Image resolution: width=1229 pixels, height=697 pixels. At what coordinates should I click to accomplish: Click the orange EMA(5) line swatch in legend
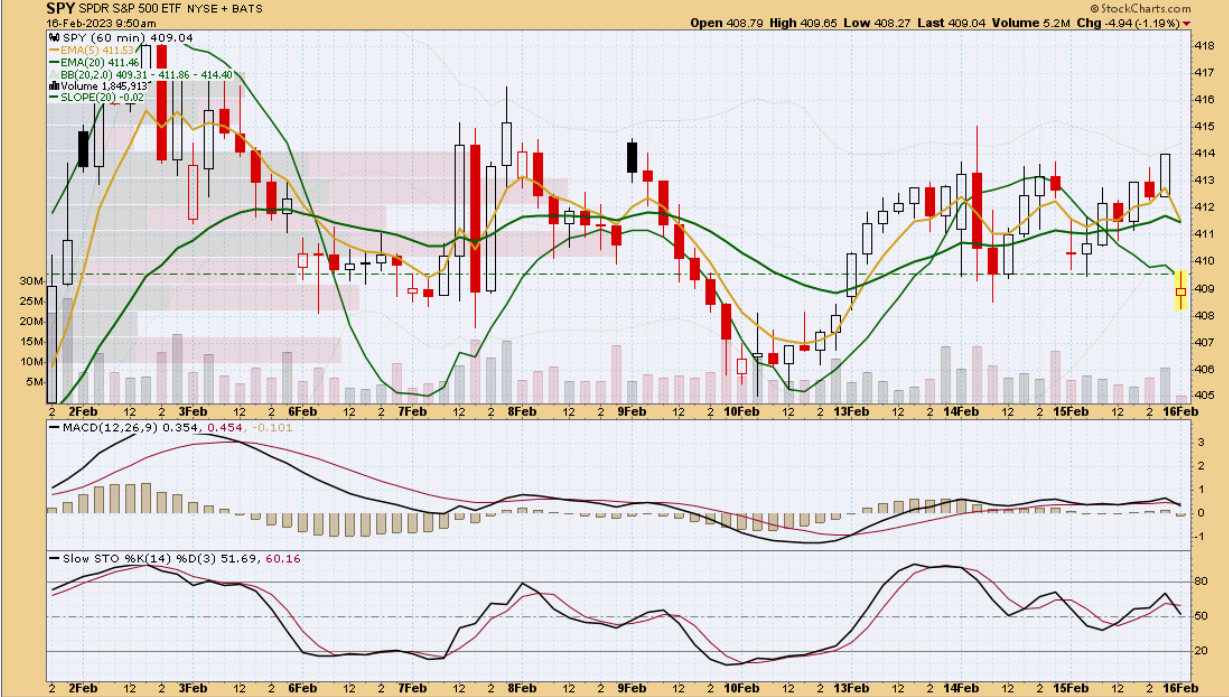coord(55,50)
